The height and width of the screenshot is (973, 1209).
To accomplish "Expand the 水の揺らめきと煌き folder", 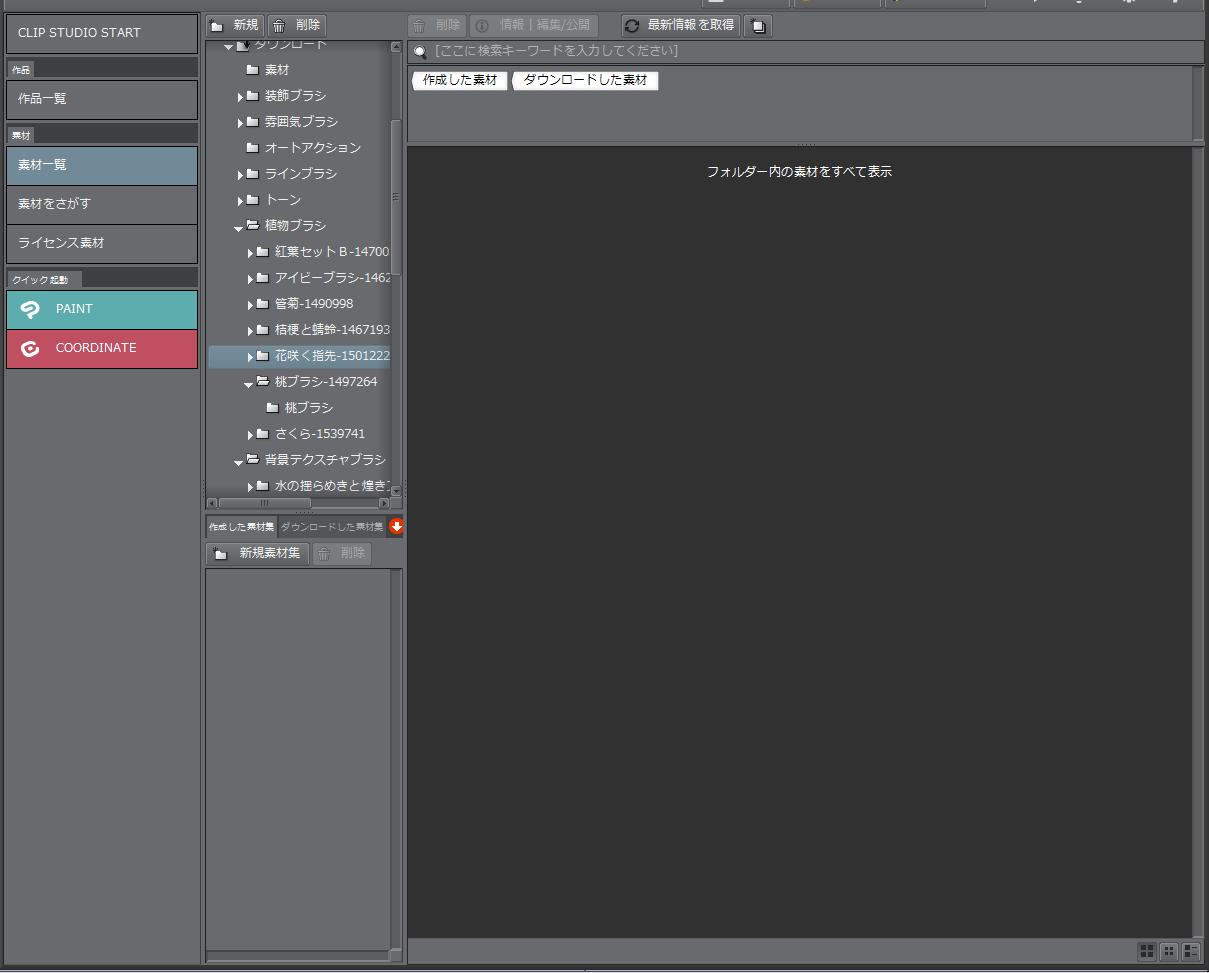I will click(x=251, y=487).
